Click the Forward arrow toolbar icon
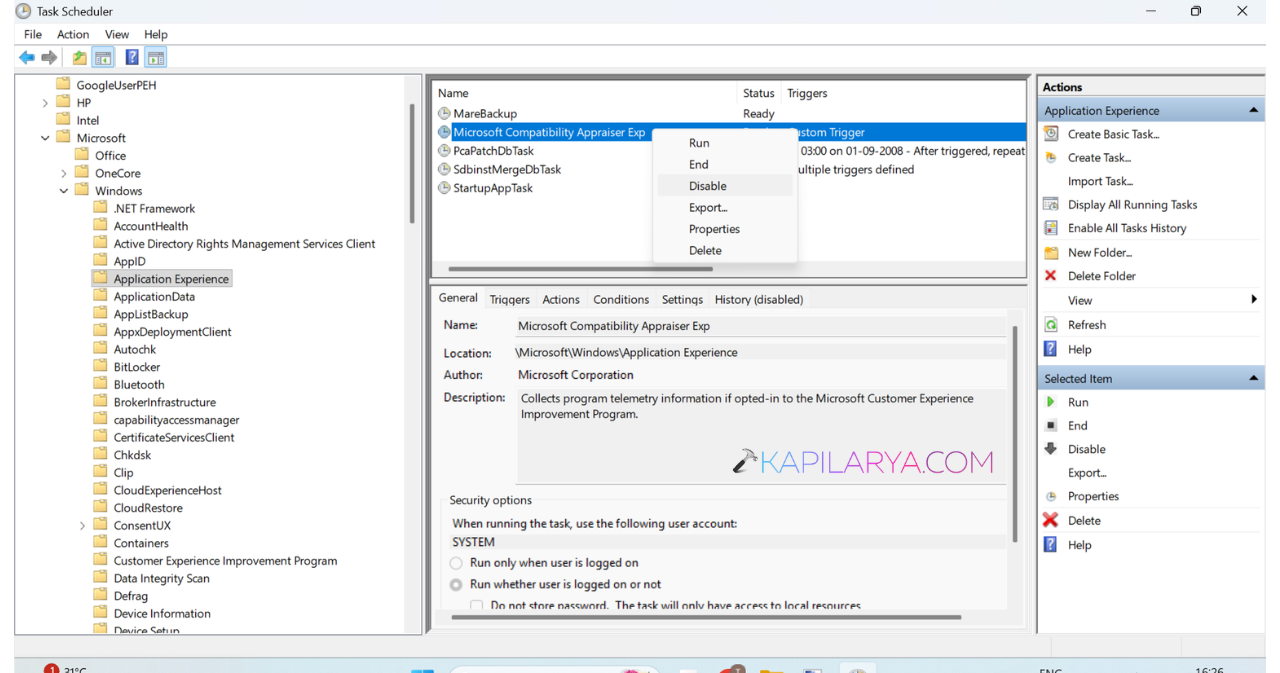 pyautogui.click(x=49, y=58)
